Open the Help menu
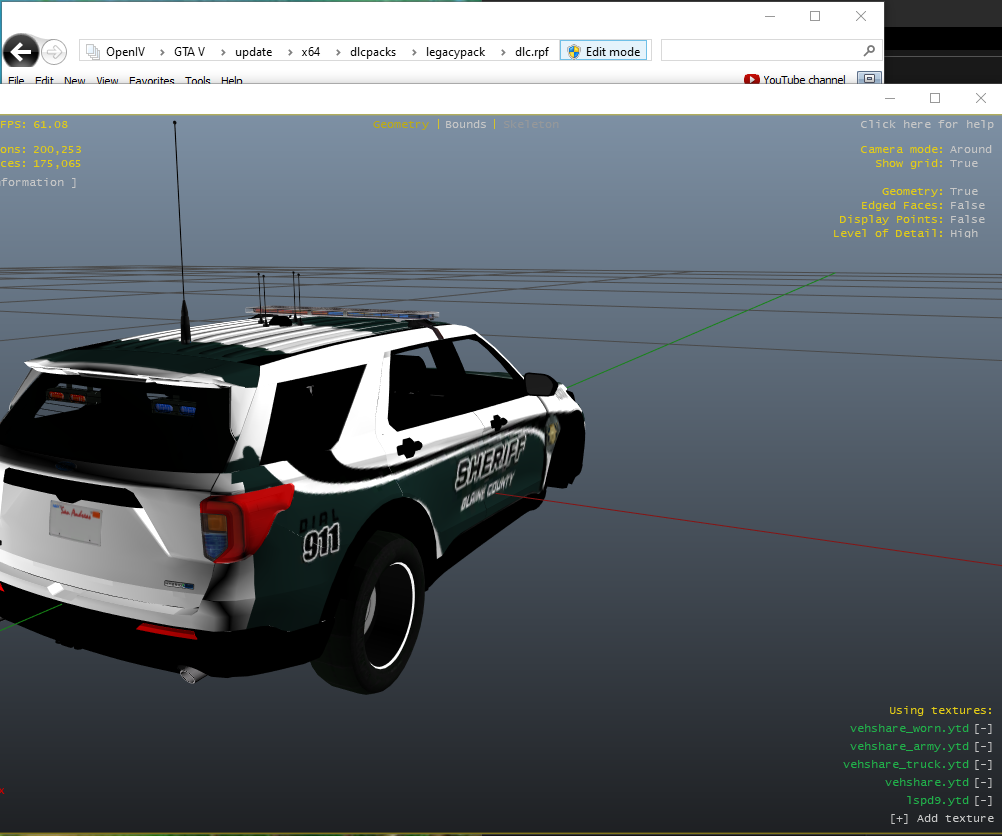1002x836 pixels. pos(231,80)
